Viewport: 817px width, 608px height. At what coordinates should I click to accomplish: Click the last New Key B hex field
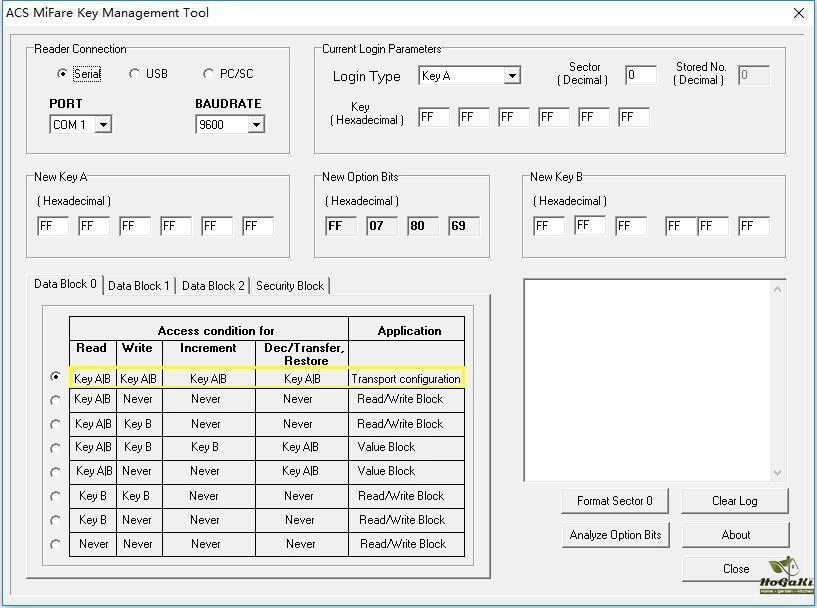tap(753, 226)
